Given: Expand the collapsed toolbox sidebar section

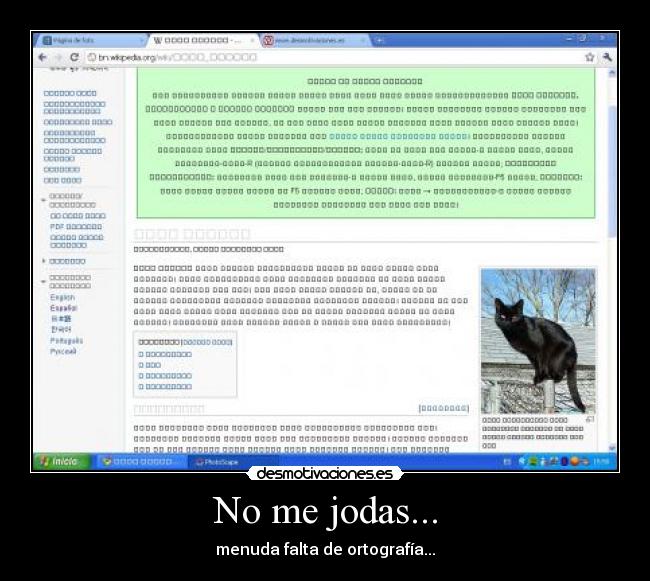Looking at the screenshot, I should click(x=44, y=261).
